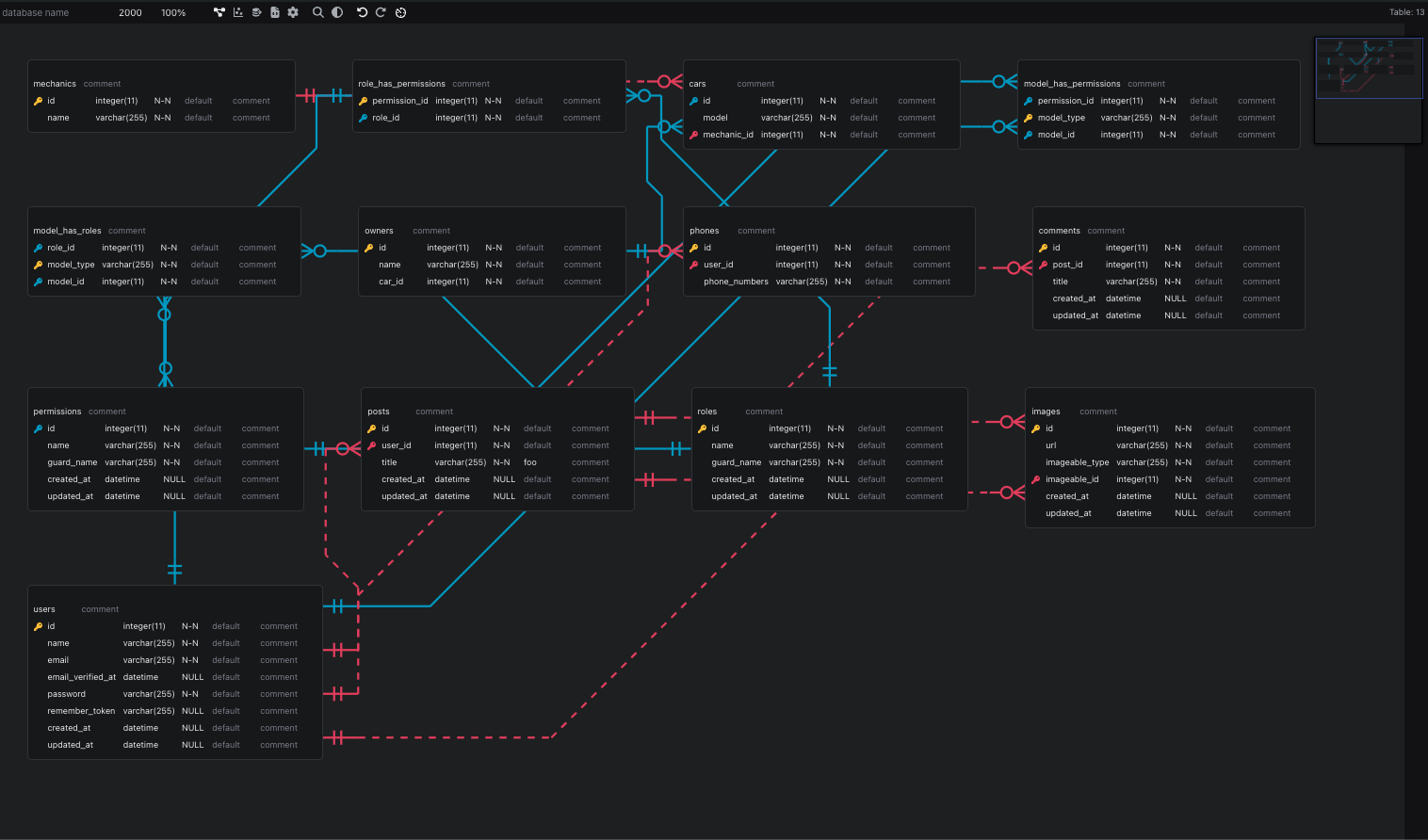Click the key icon on comments post_id
The height and width of the screenshot is (840, 1428).
[x=1041, y=264]
